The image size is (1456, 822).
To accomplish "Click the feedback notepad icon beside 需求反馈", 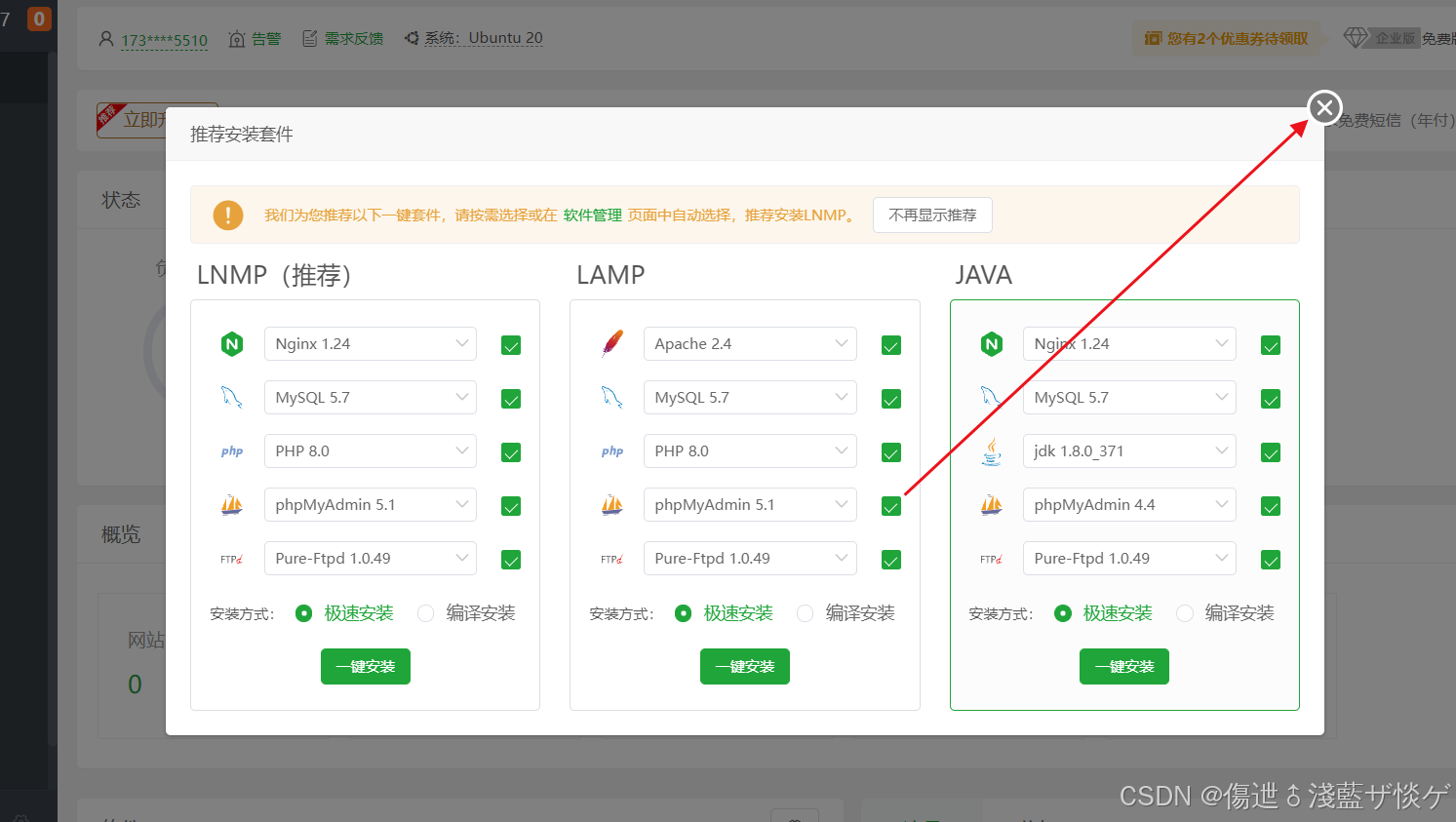I will pos(310,39).
